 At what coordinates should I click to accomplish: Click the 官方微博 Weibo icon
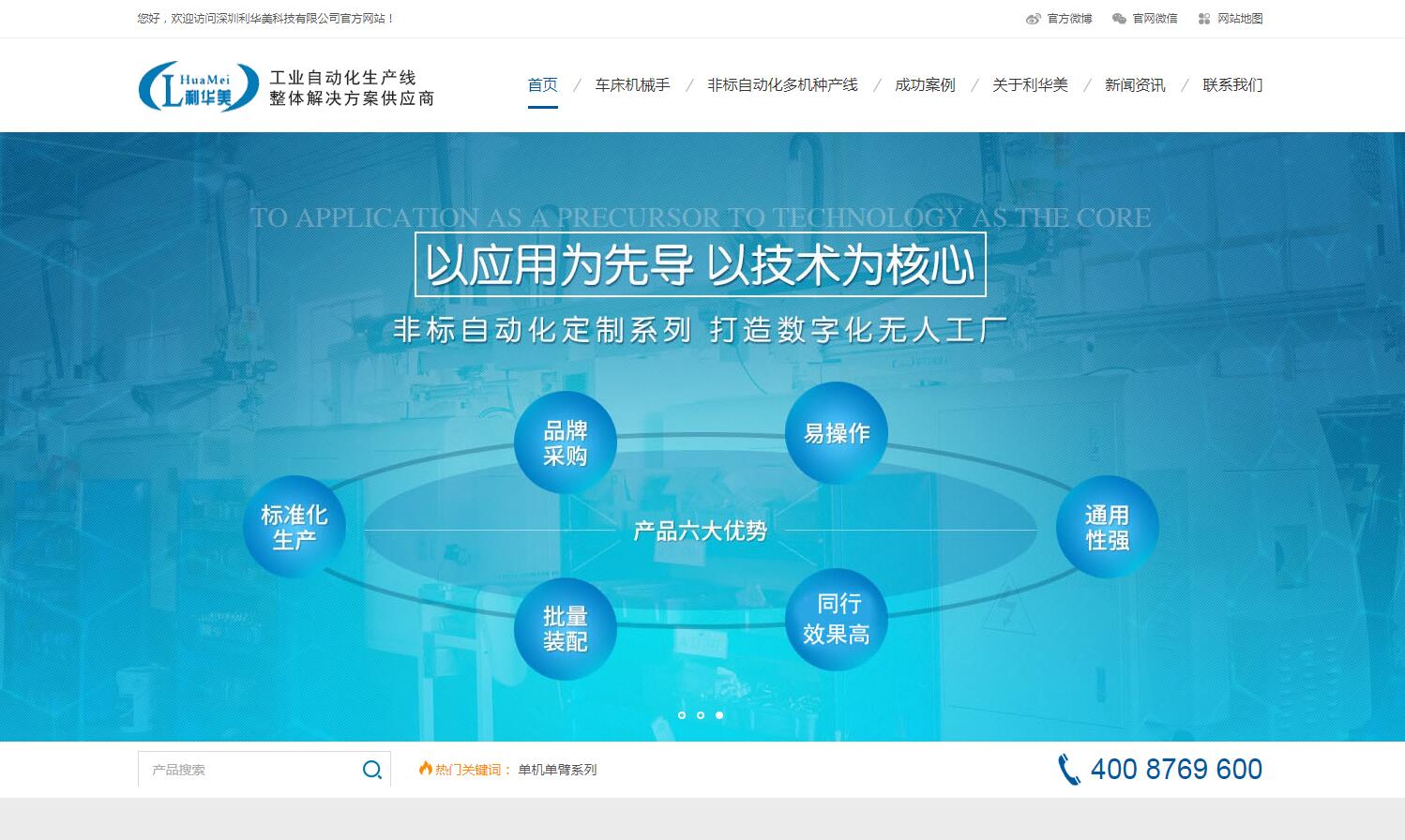coord(1034,18)
